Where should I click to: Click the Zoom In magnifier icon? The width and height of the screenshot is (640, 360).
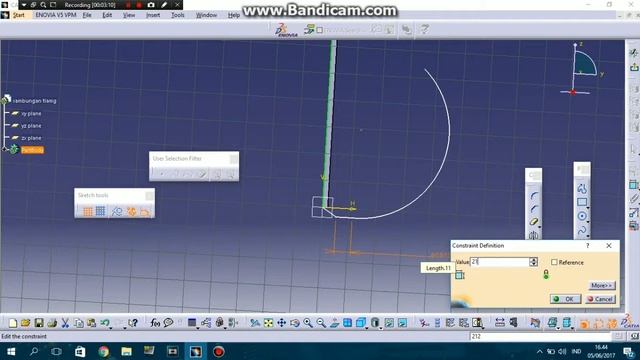coord(308,323)
